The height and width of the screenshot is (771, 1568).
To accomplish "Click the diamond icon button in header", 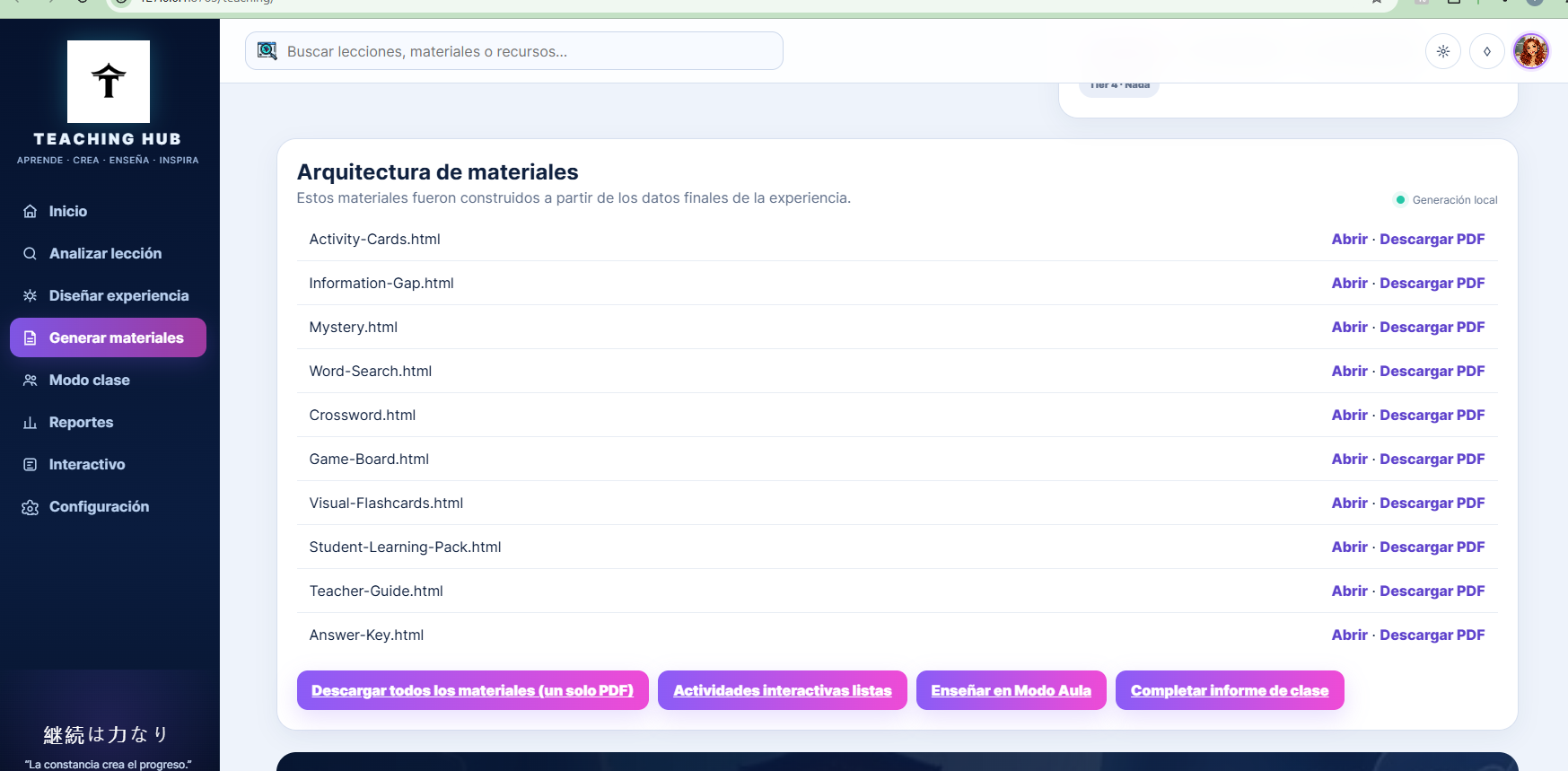I will pos(1487,51).
